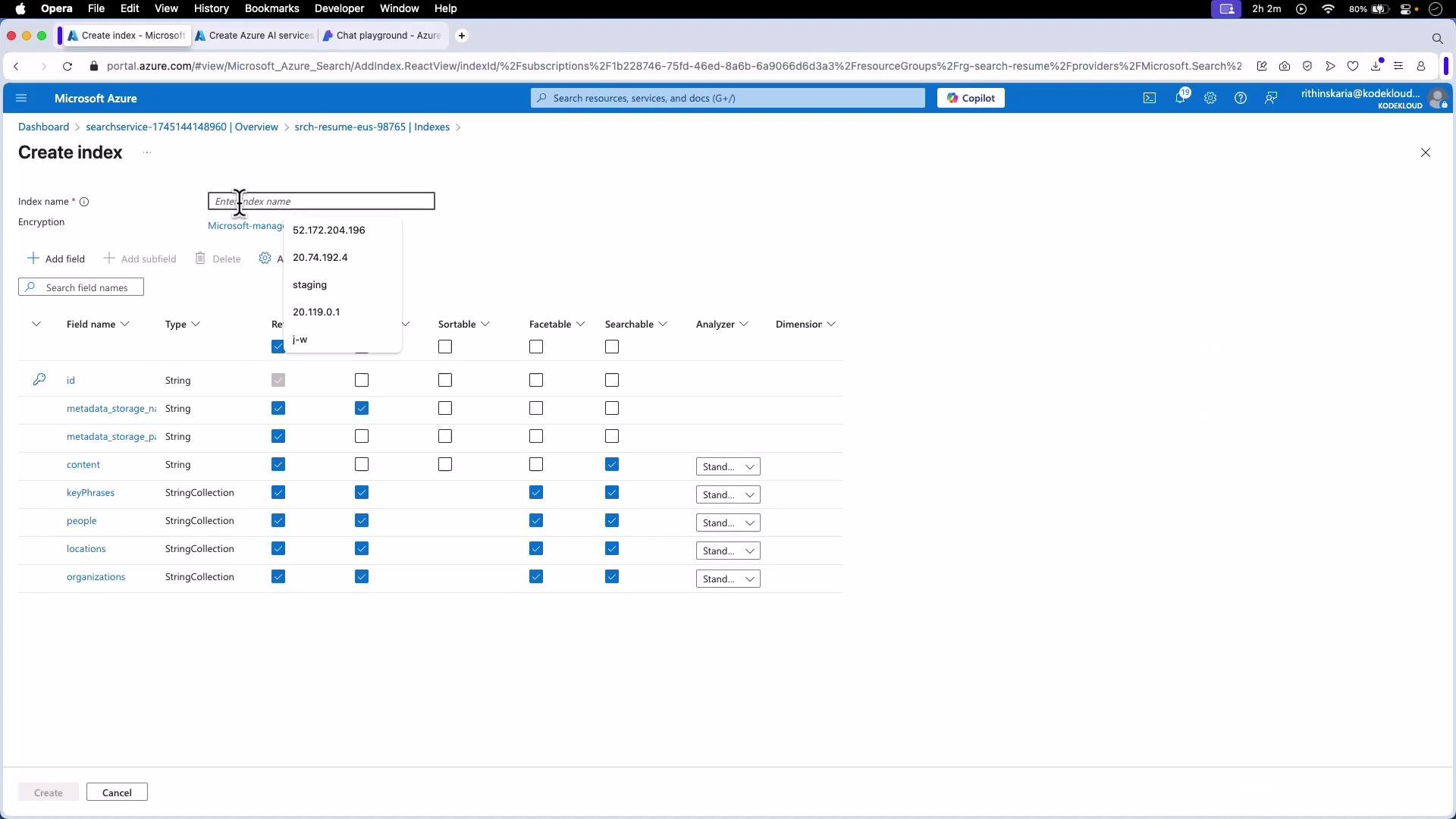
Task: Open the Developer menu
Action: [x=339, y=8]
